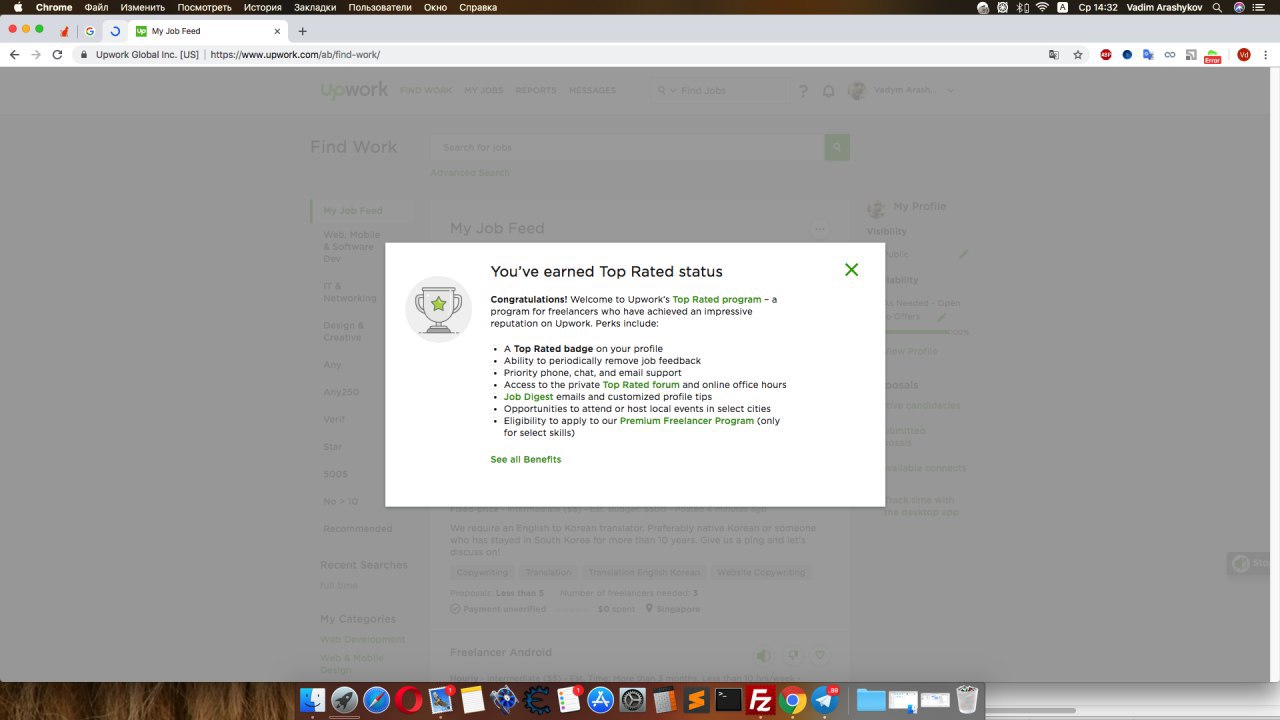
Task: Close the Top Rated status dialog
Action: click(x=851, y=270)
